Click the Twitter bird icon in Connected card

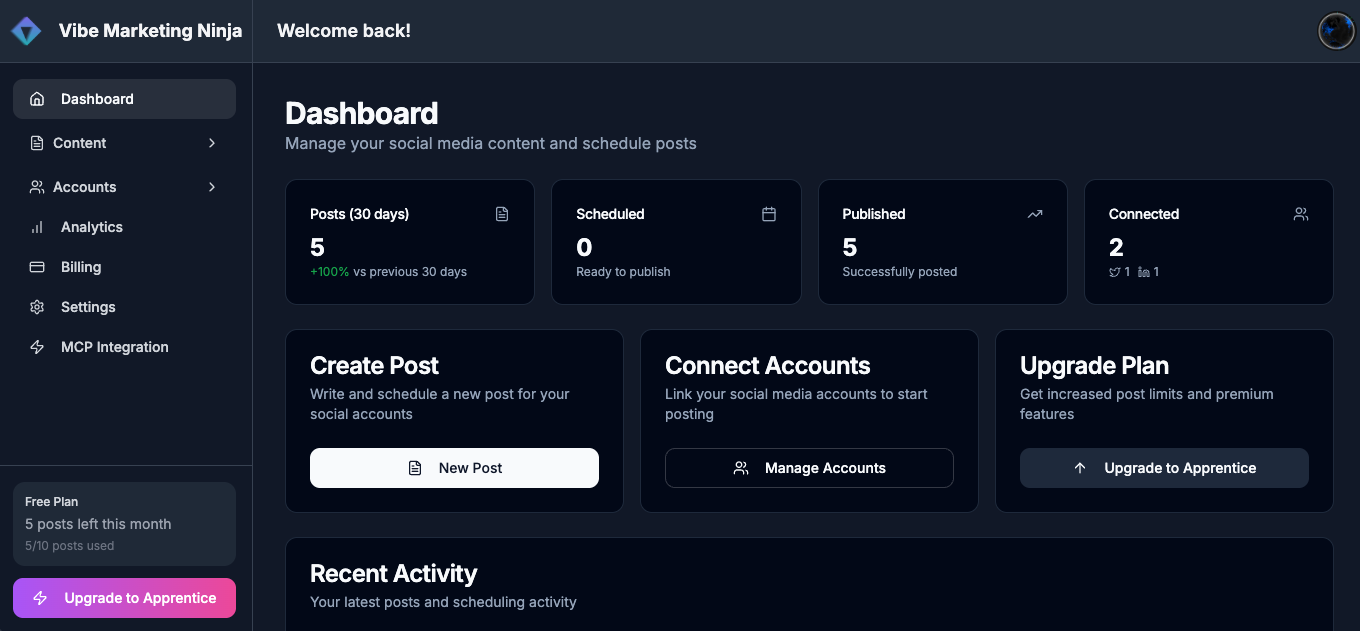click(1115, 272)
